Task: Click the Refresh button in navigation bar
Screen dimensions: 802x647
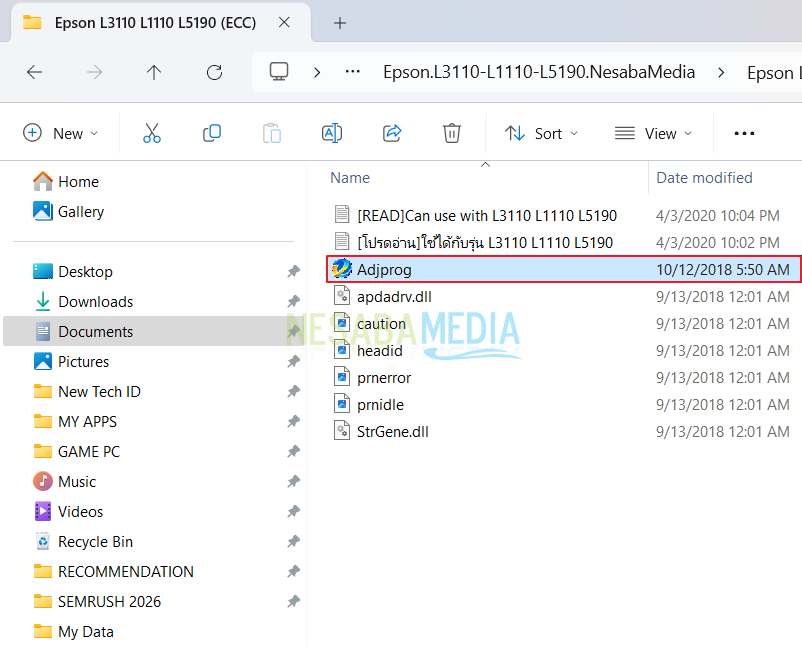Action: (x=214, y=72)
